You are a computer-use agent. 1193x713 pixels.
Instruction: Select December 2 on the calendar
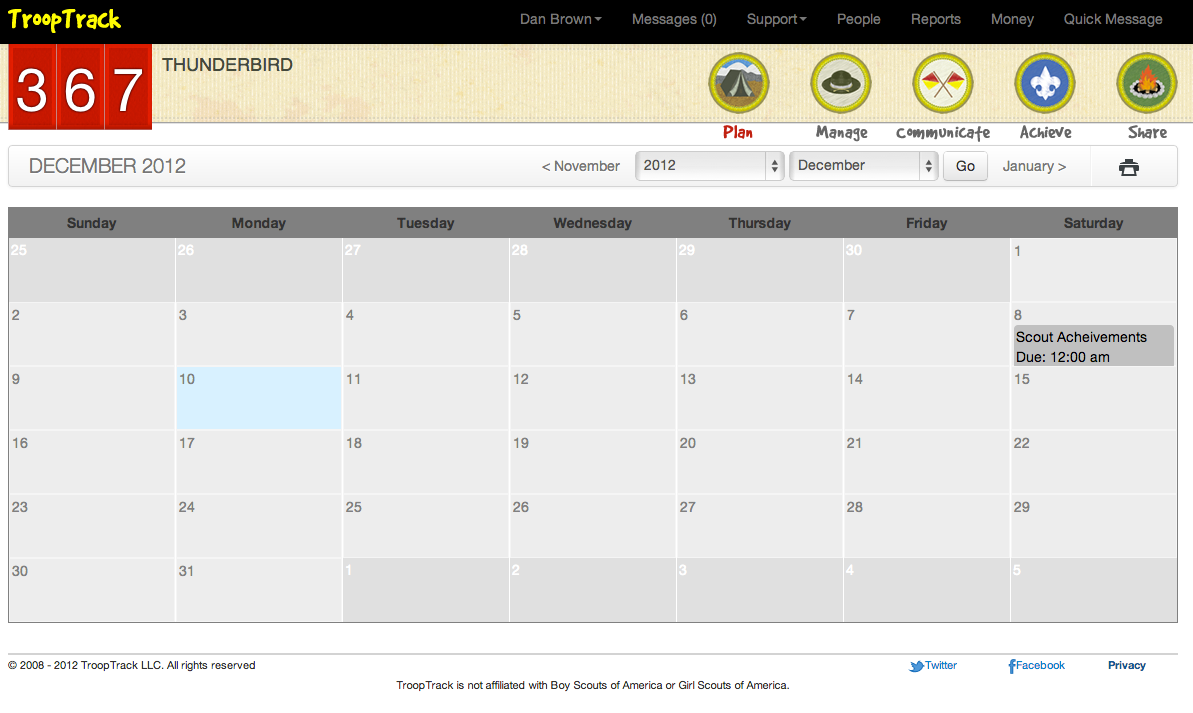point(92,334)
